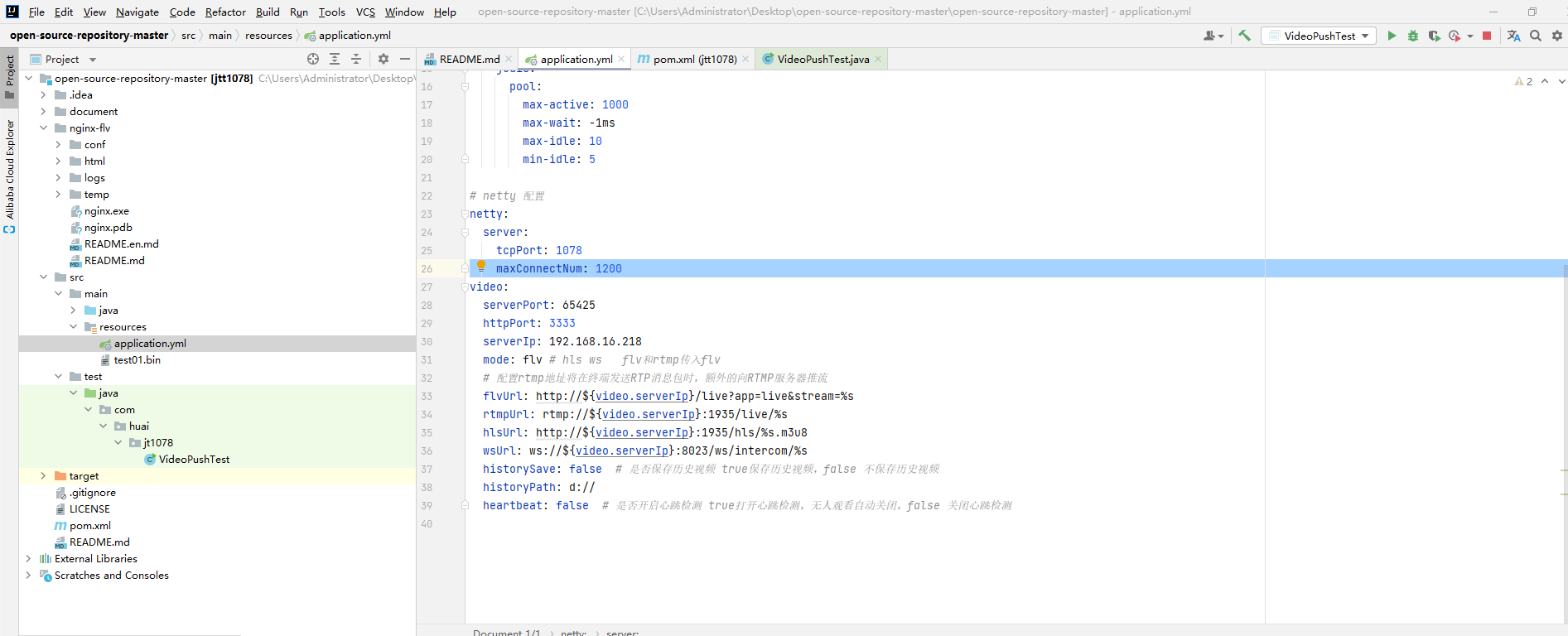Stop the running process red square
The image size is (1568, 636).
(1487, 36)
